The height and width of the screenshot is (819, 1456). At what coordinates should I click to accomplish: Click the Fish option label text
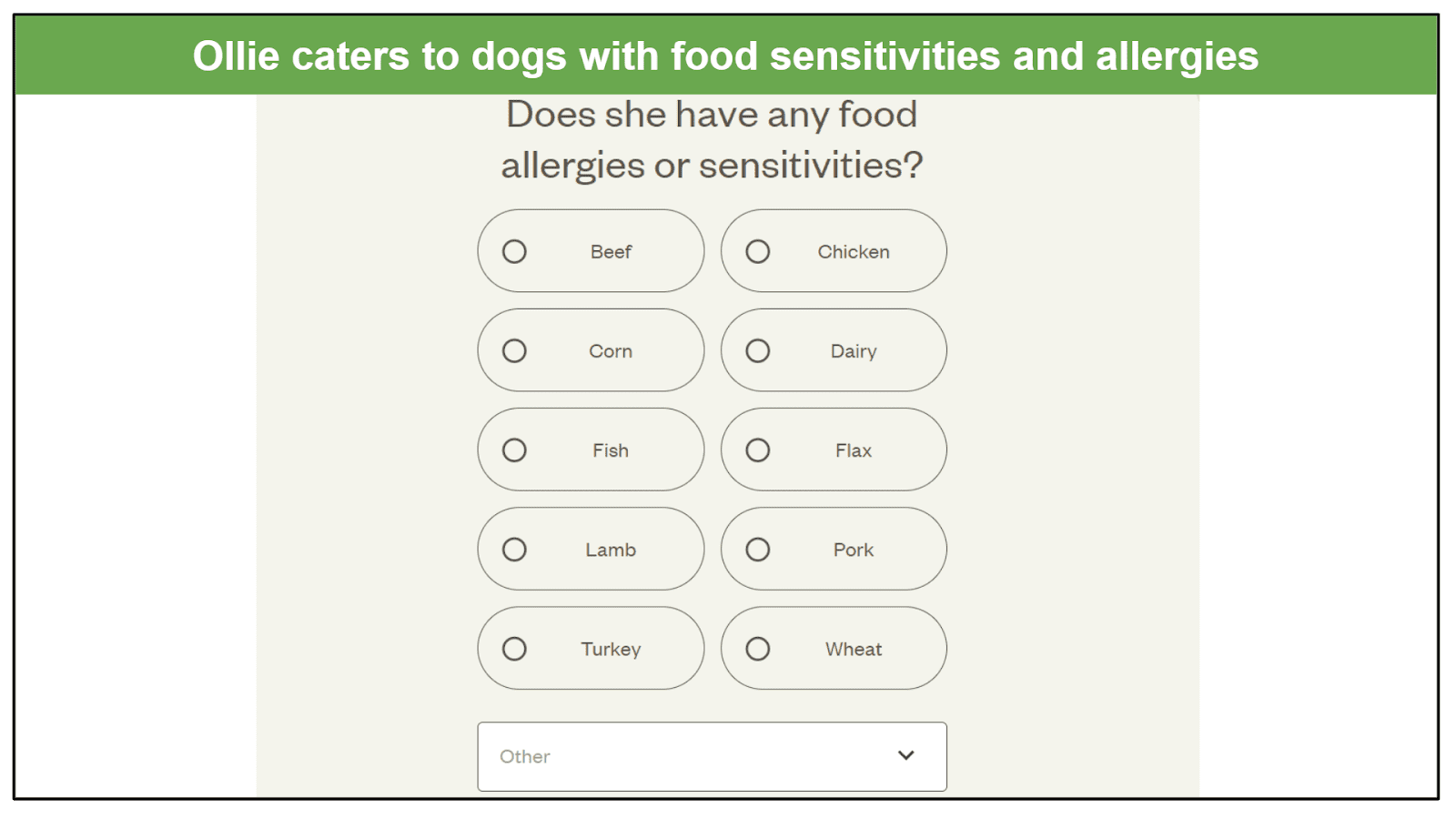click(611, 450)
